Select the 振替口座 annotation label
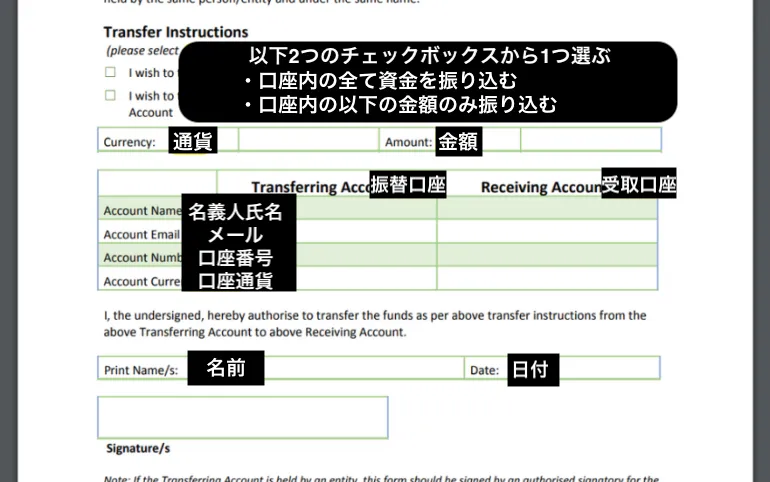The width and height of the screenshot is (770, 482). [408, 185]
